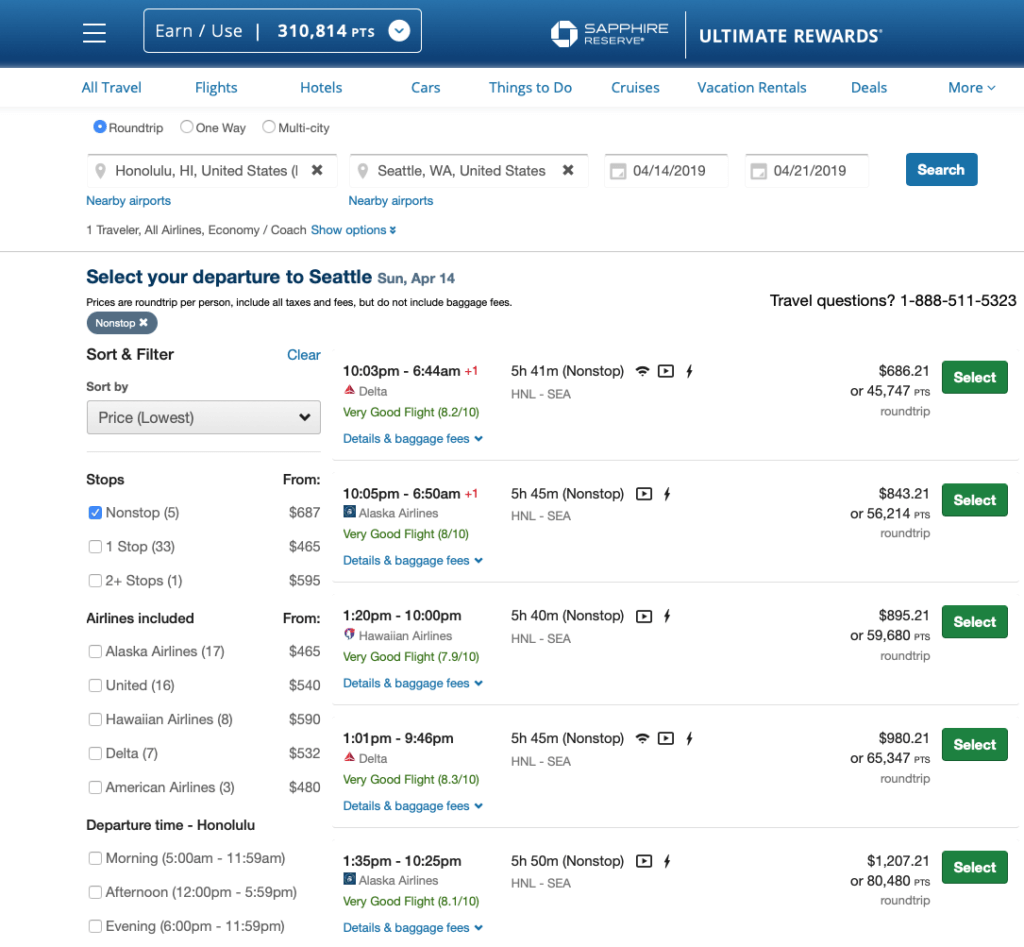Click the Alaska Airlines logo on the 10:05pm flight
The width and height of the screenshot is (1024, 947).
(x=349, y=511)
